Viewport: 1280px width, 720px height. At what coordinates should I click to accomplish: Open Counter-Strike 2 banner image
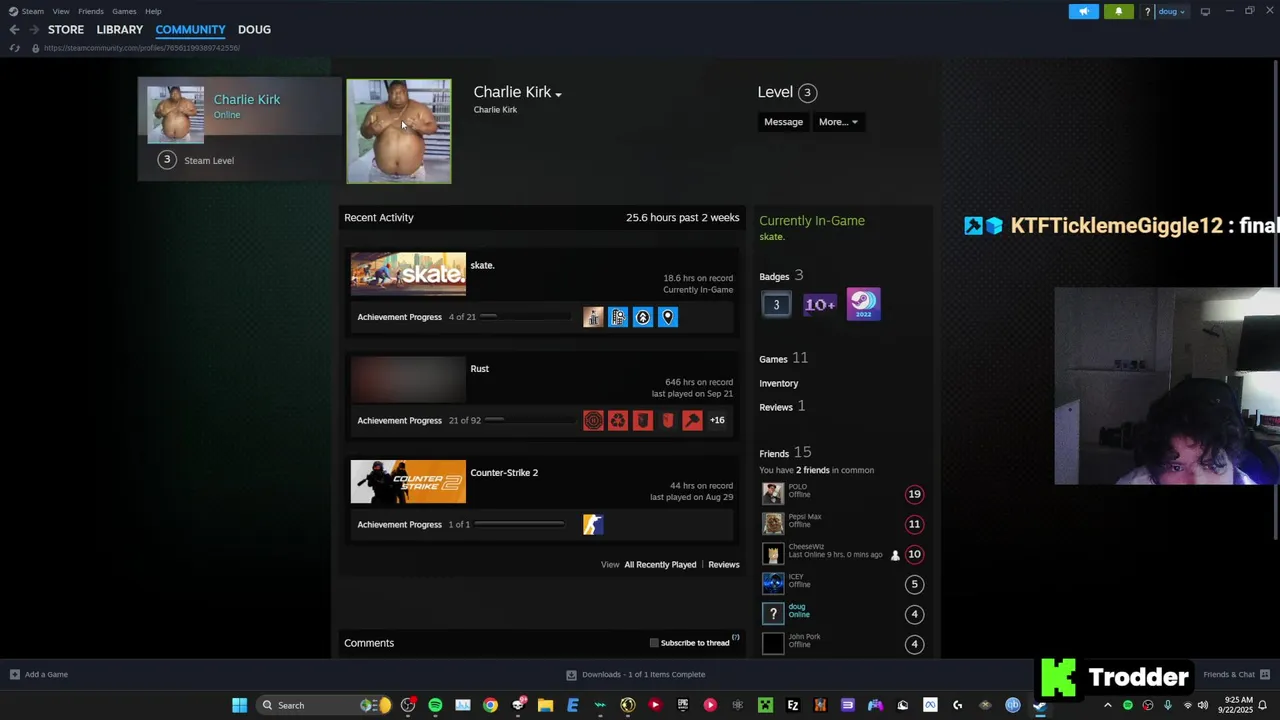tap(408, 482)
